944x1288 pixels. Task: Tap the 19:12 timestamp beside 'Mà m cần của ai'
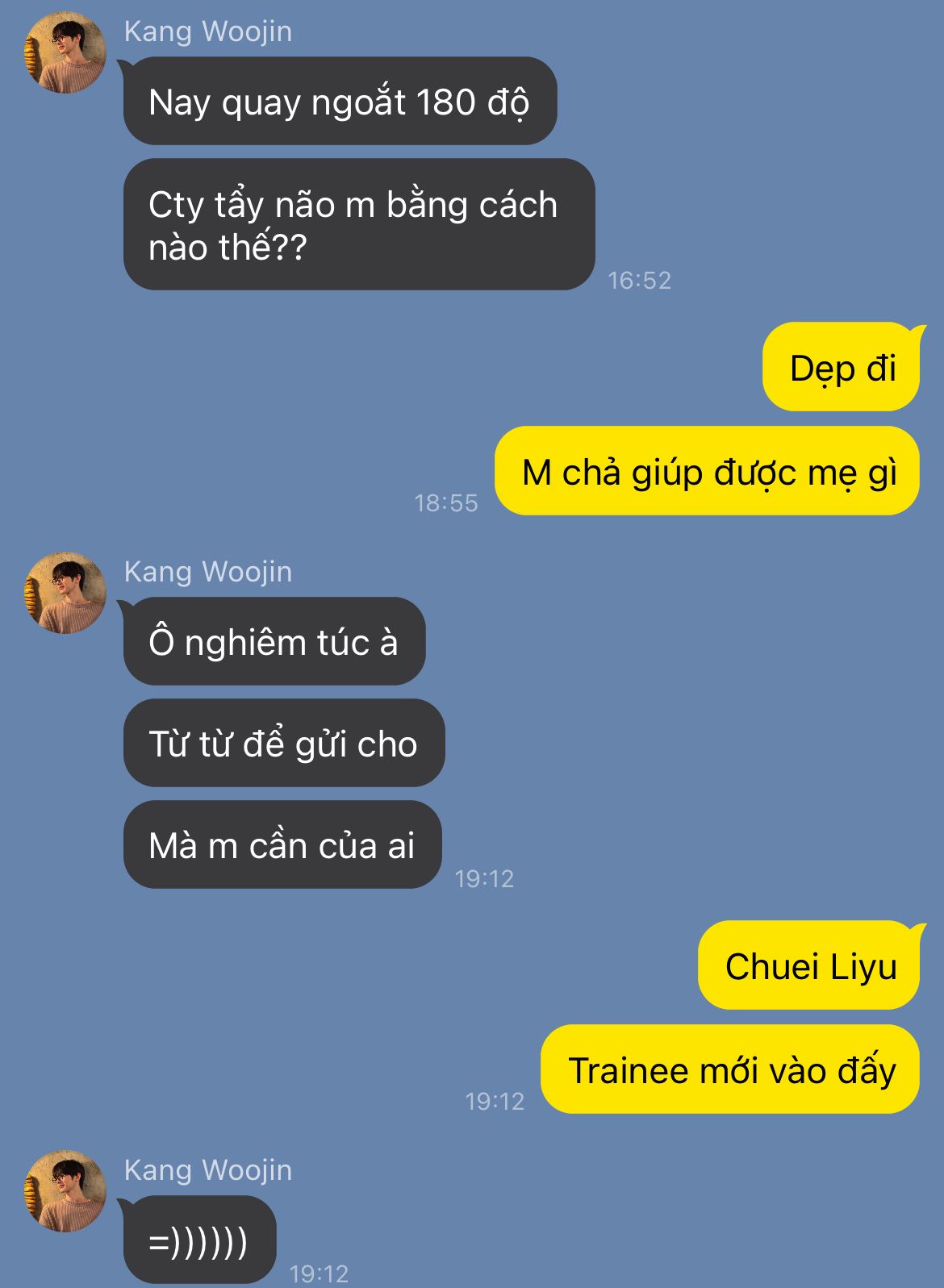(484, 878)
